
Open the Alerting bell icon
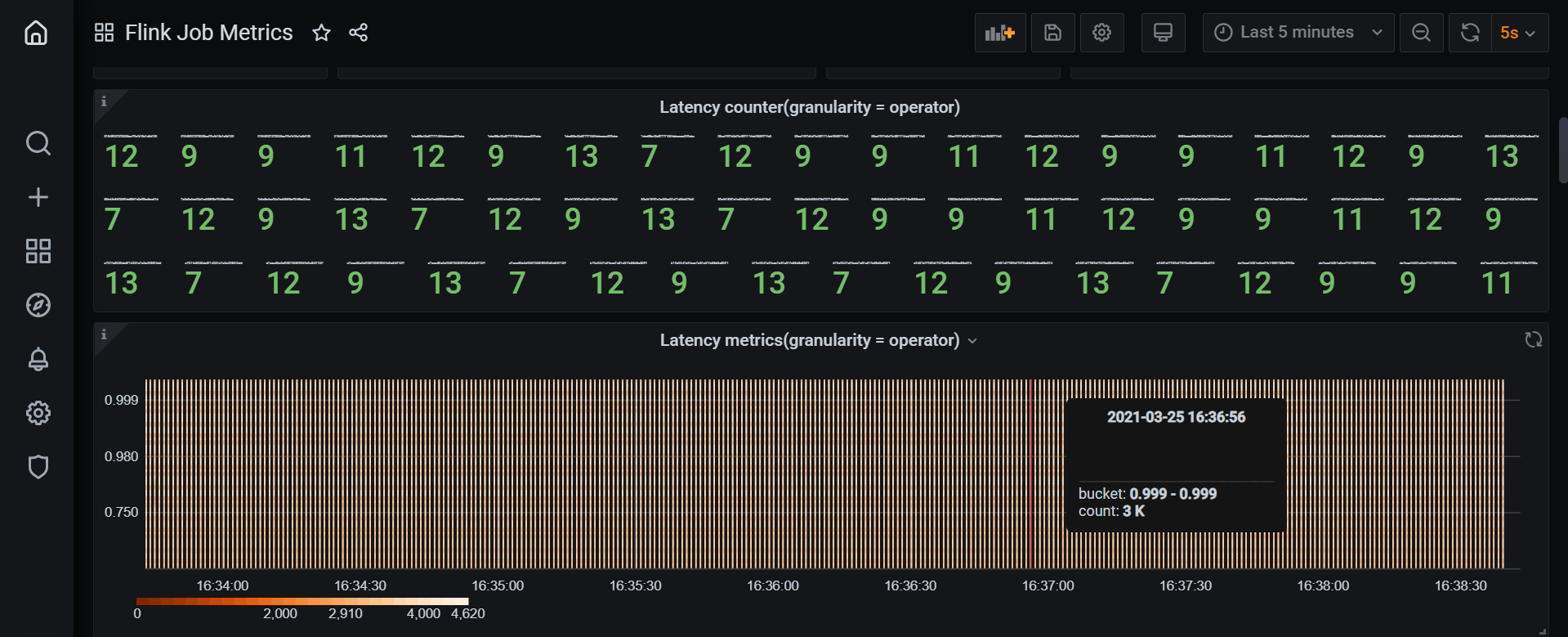click(38, 359)
